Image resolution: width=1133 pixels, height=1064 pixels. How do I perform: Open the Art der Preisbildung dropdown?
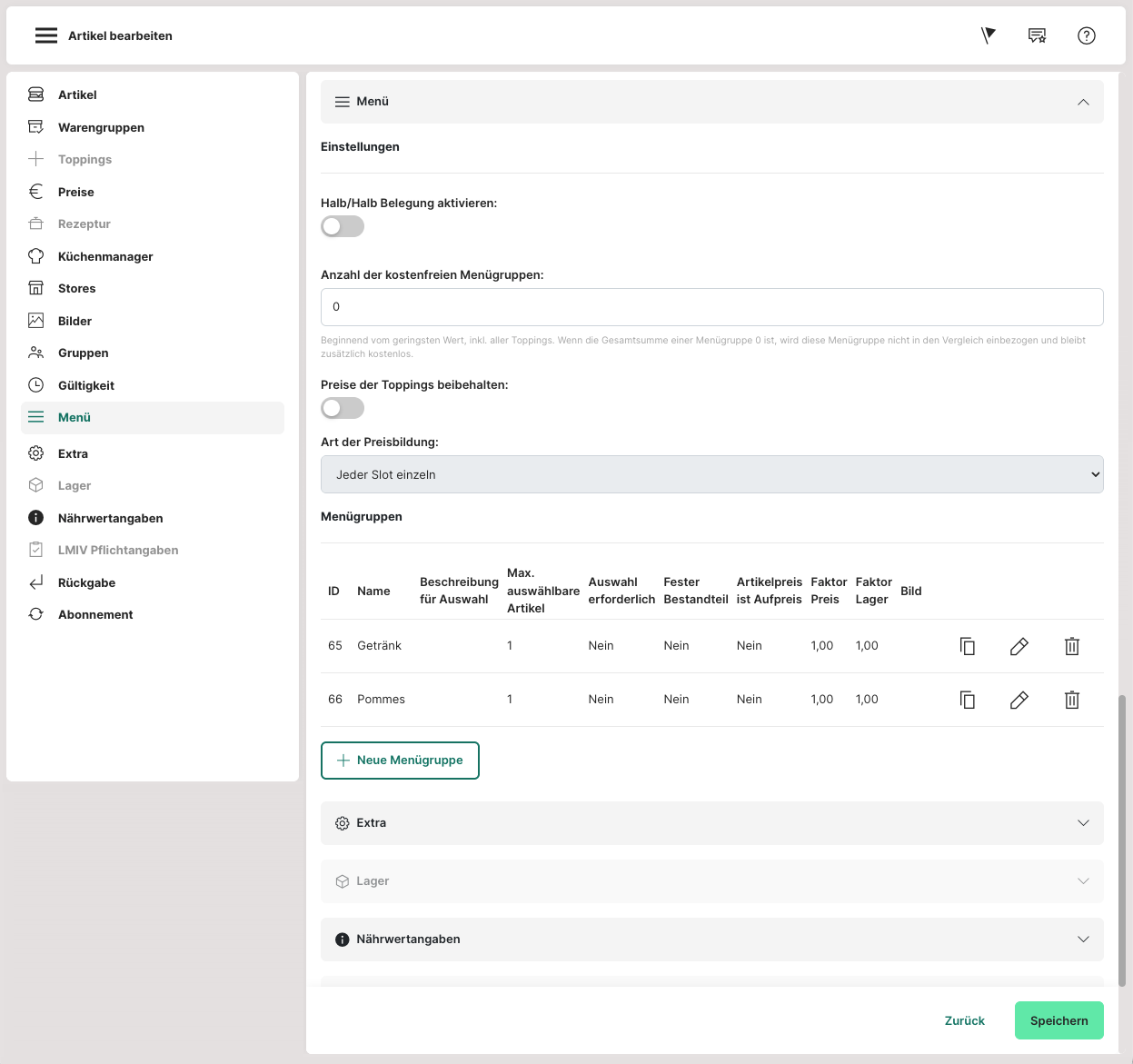[711, 474]
